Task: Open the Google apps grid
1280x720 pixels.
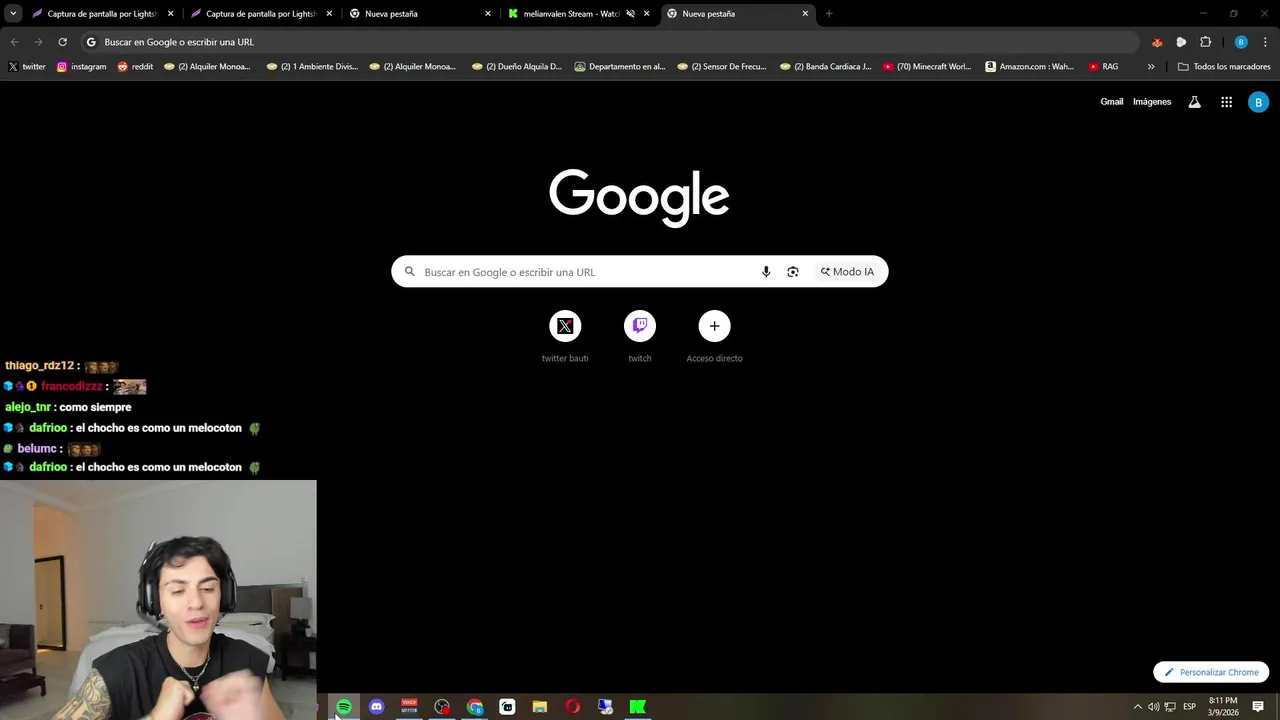Action: [1226, 102]
